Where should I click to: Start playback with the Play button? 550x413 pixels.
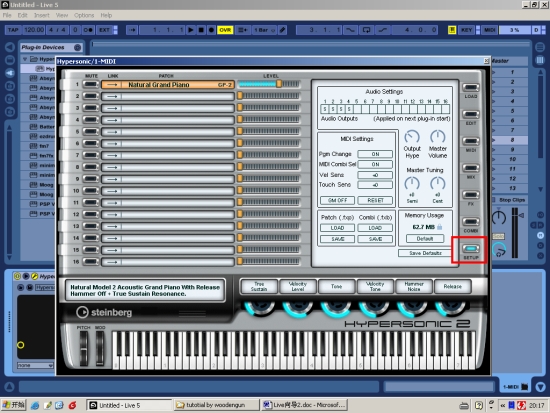click(x=190, y=30)
